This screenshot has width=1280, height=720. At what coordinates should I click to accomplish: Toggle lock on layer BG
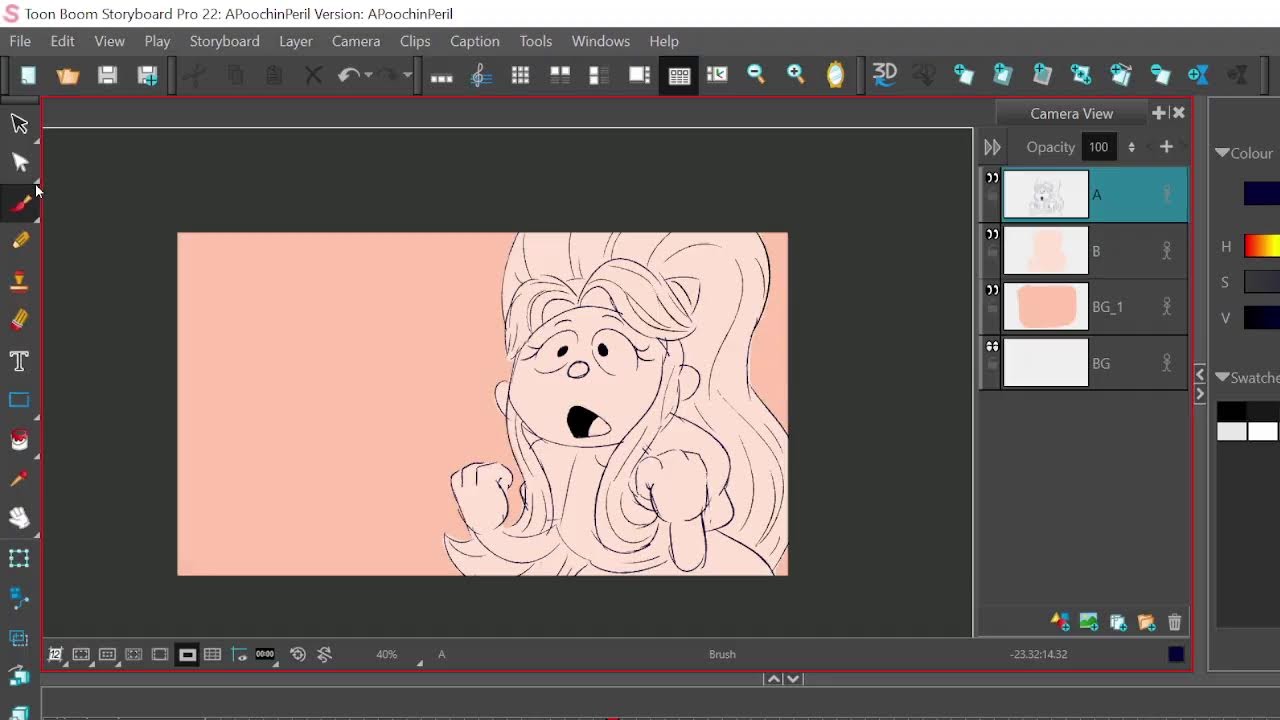click(x=992, y=366)
